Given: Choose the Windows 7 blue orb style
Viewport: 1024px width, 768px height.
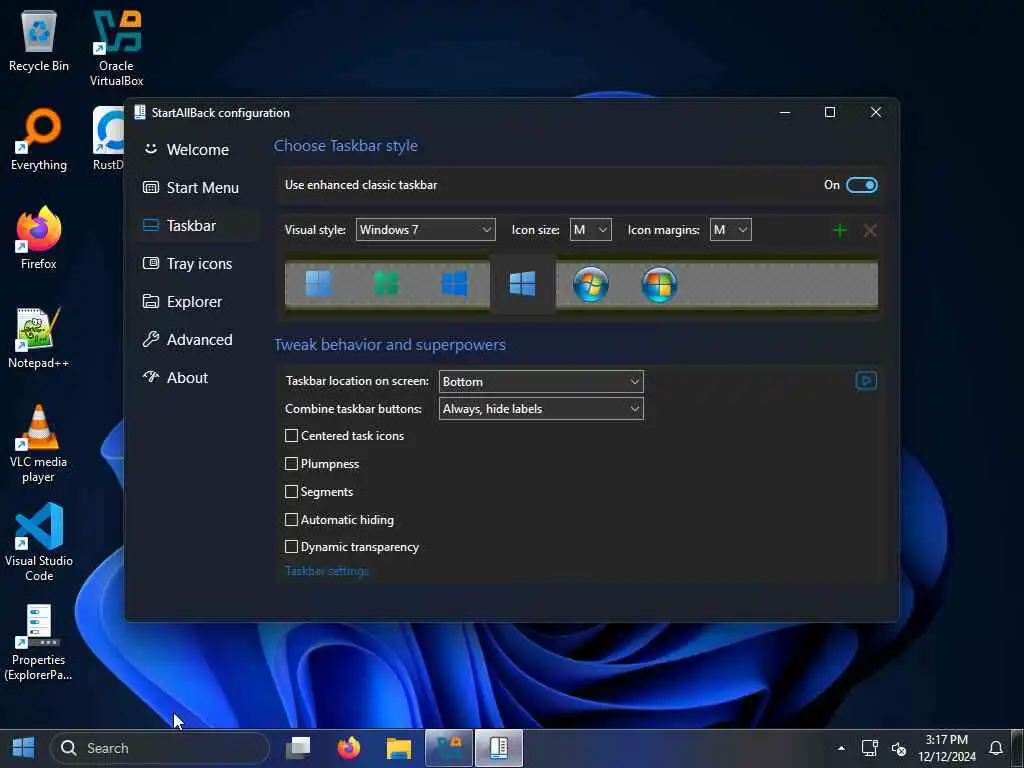Looking at the screenshot, I should pos(591,285).
